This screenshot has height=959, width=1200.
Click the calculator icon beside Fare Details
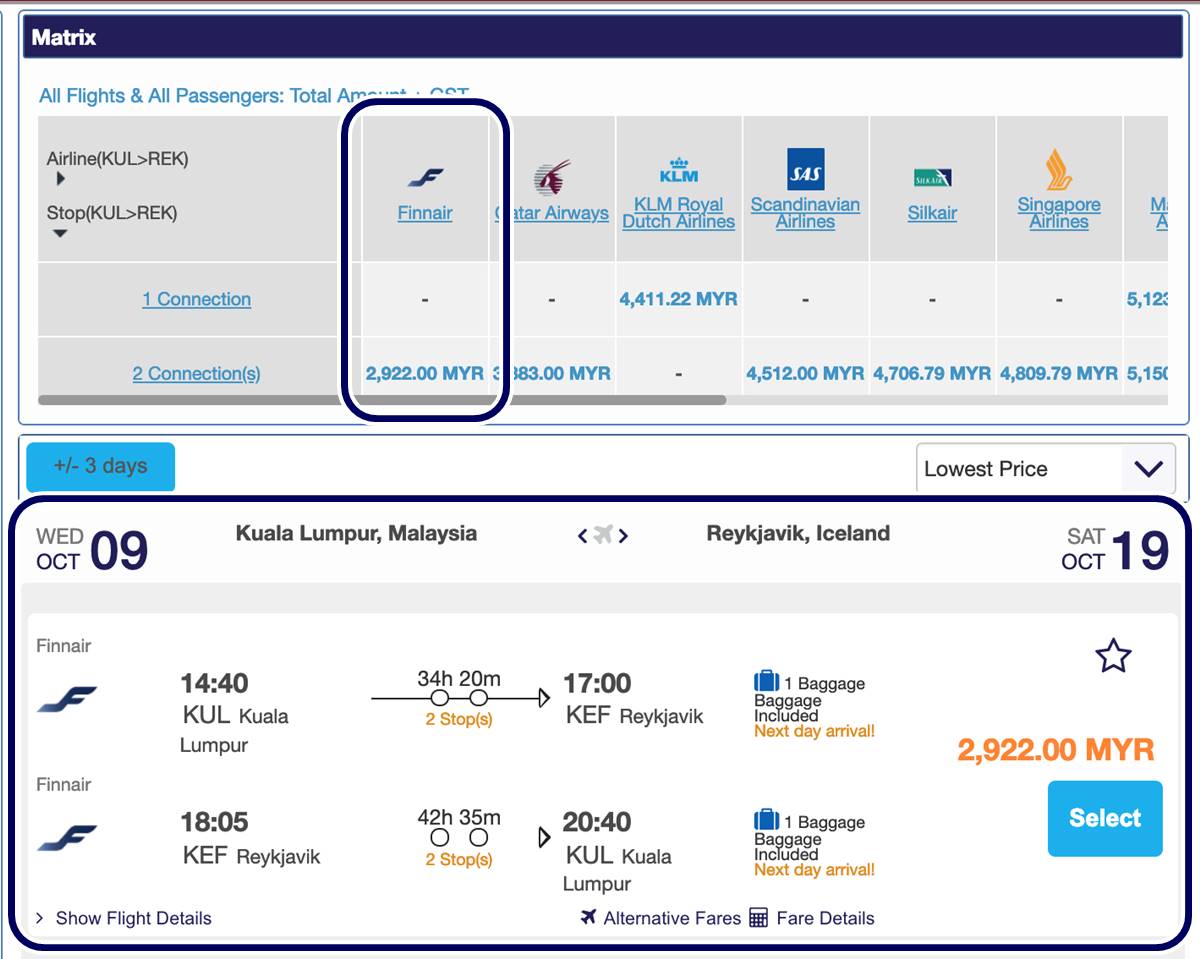(x=758, y=917)
